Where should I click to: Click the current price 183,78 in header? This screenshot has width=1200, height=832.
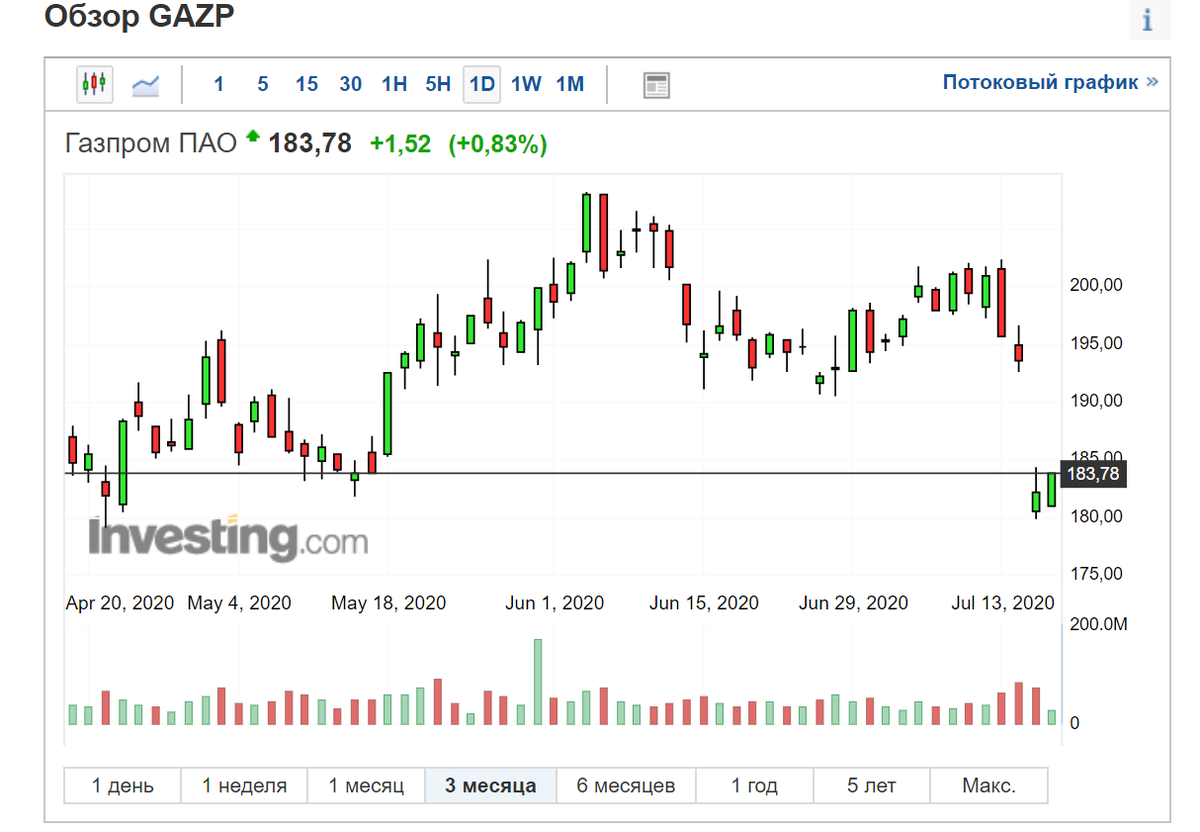(310, 144)
